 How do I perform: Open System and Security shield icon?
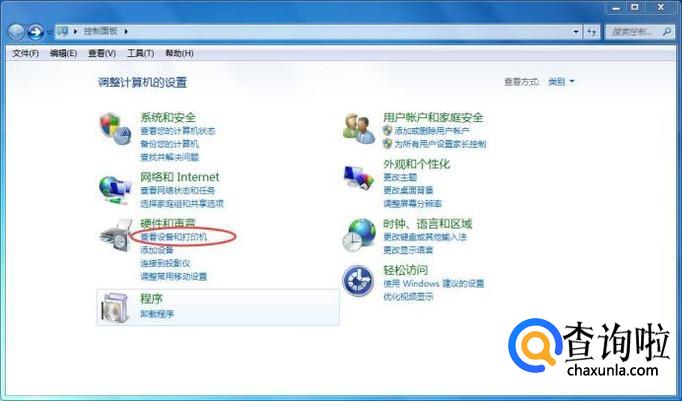[x=115, y=129]
